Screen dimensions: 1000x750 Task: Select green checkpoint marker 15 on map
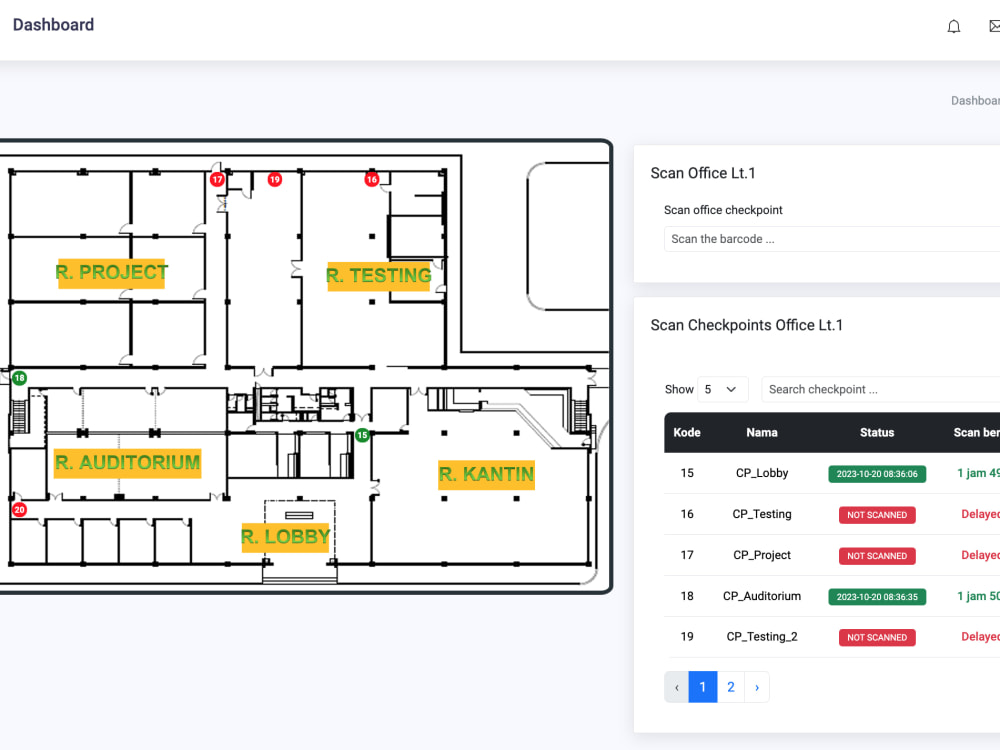coord(362,436)
